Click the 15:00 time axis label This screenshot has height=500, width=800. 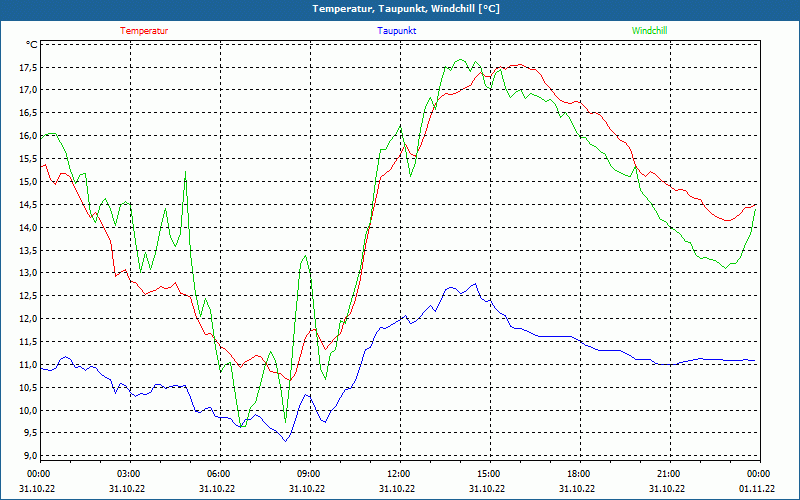coord(489,474)
